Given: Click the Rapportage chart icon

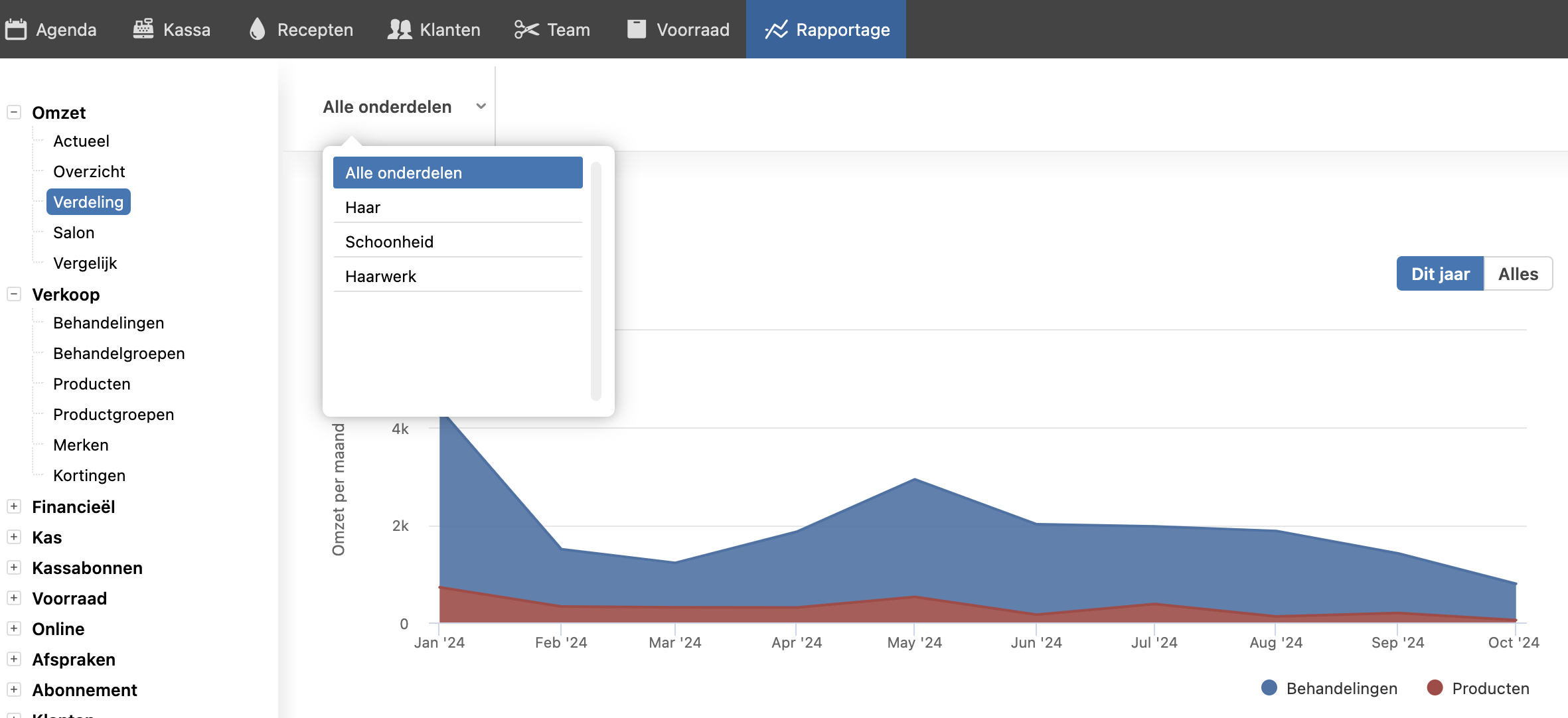Looking at the screenshot, I should [x=776, y=29].
